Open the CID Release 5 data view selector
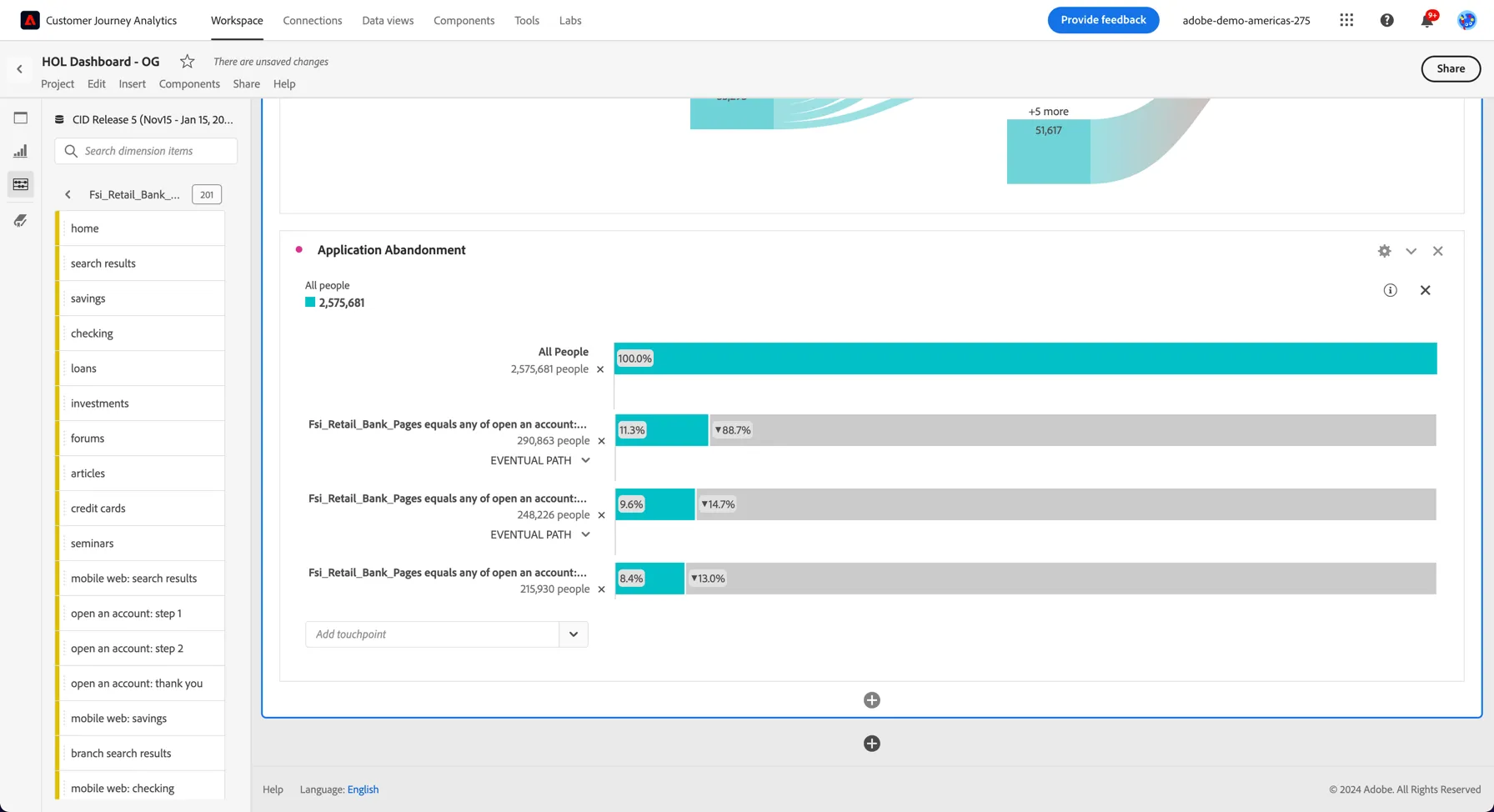The image size is (1494, 812). 144,119
